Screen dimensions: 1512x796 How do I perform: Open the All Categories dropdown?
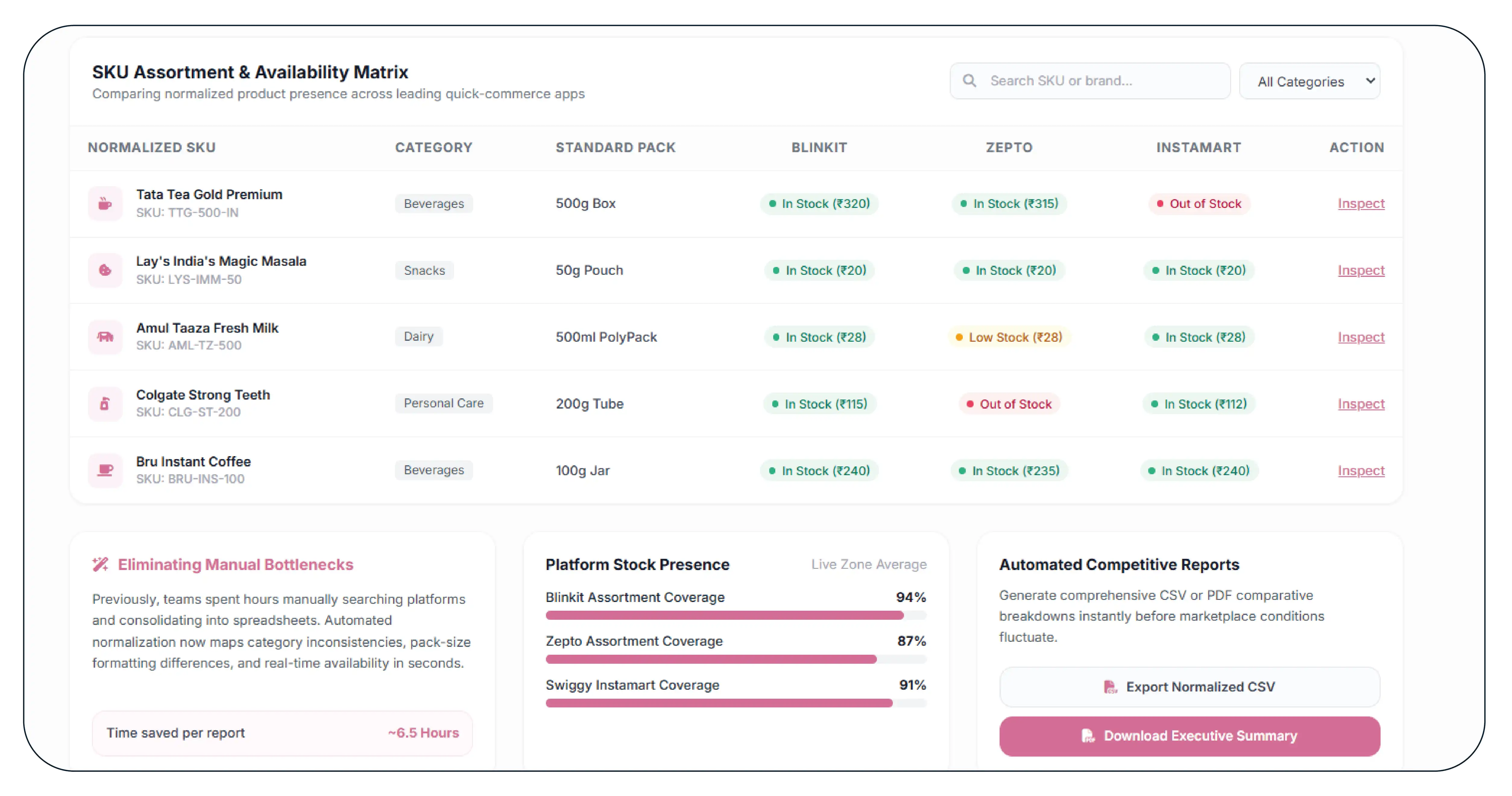click(1309, 81)
